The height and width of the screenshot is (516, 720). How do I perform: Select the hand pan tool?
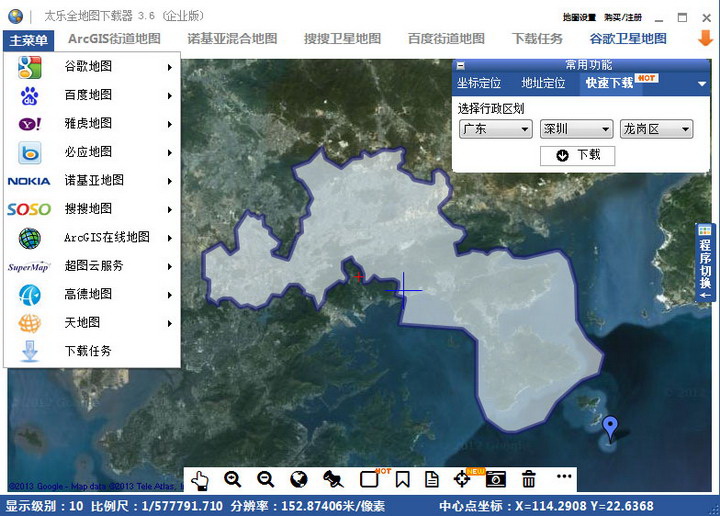coord(200,479)
